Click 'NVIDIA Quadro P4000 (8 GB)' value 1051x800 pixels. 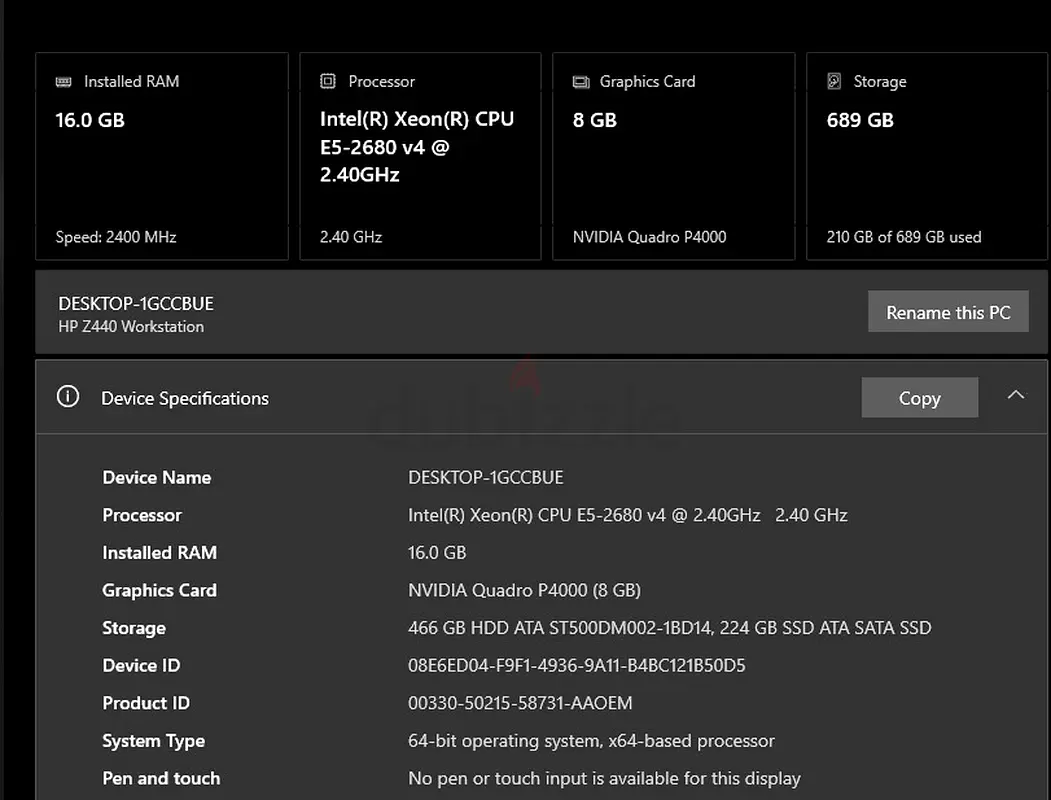(x=524, y=590)
